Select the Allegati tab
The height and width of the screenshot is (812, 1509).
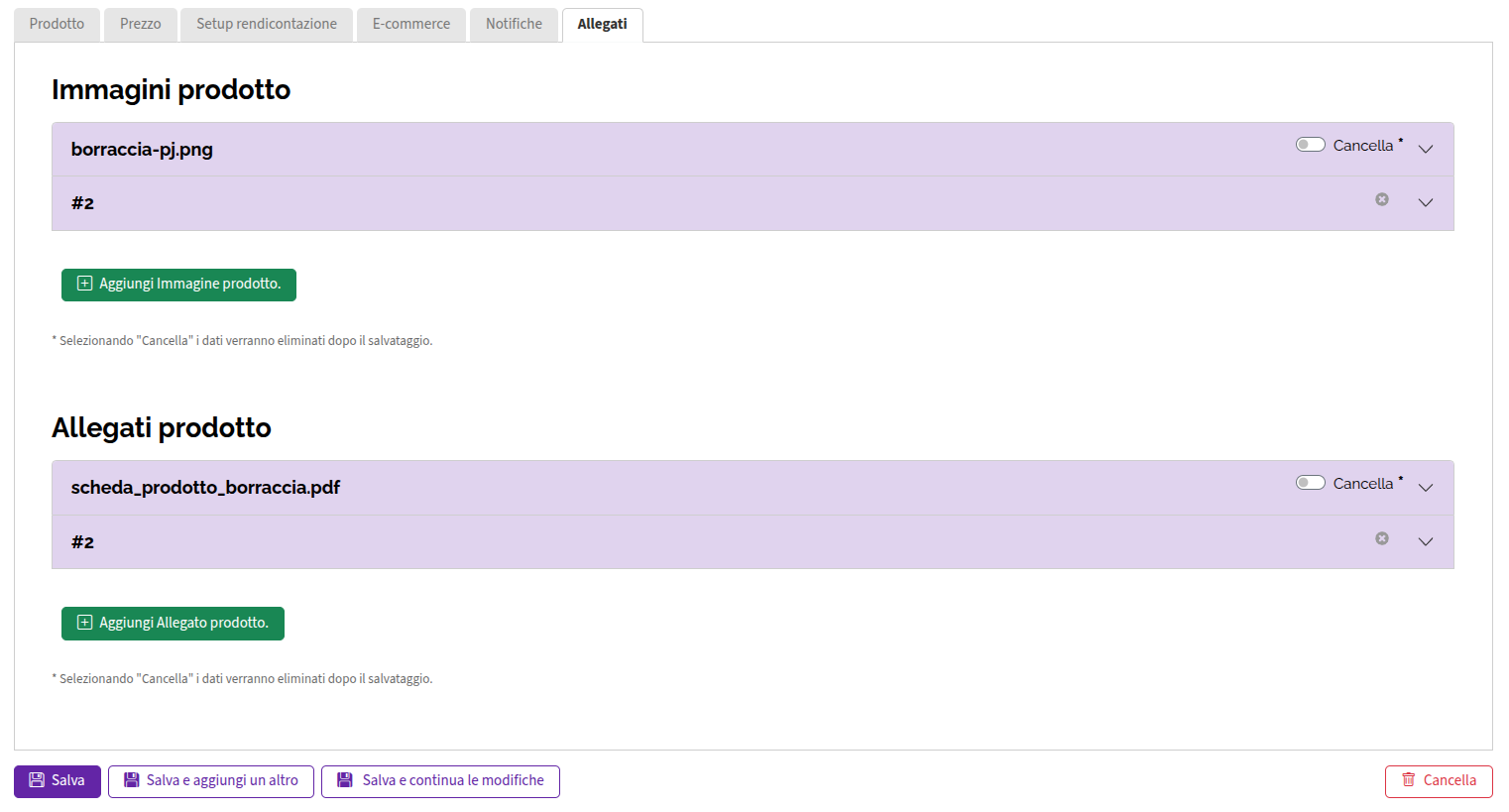[602, 25]
